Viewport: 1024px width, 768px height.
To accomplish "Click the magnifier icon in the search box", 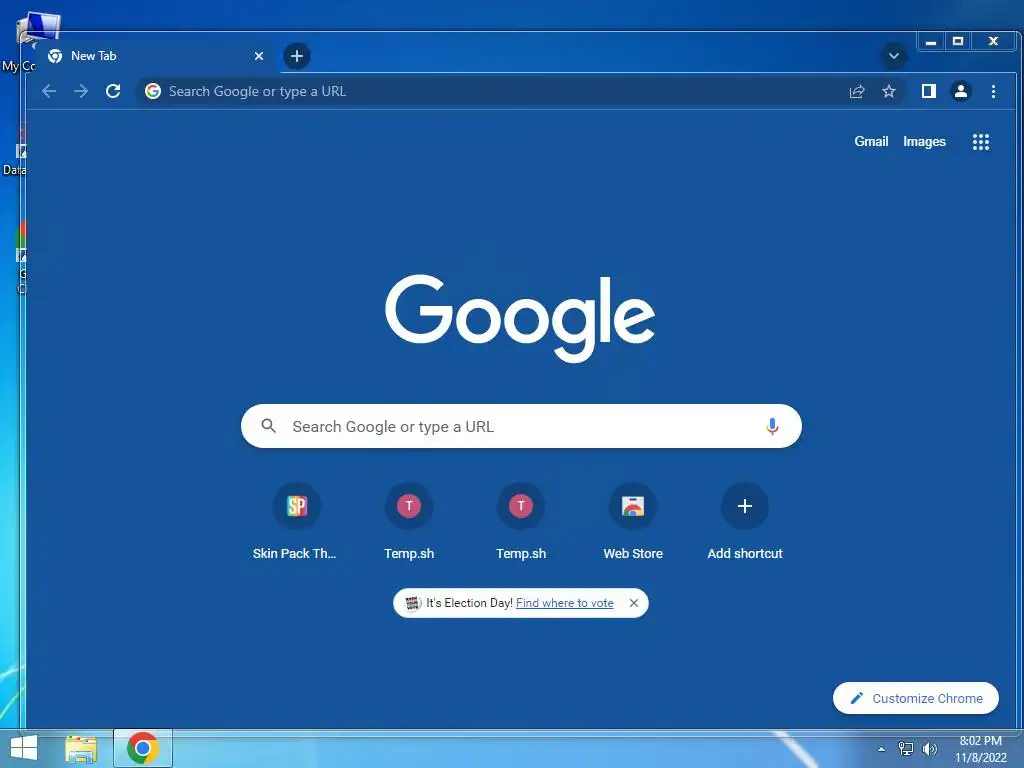I will pyautogui.click(x=268, y=426).
